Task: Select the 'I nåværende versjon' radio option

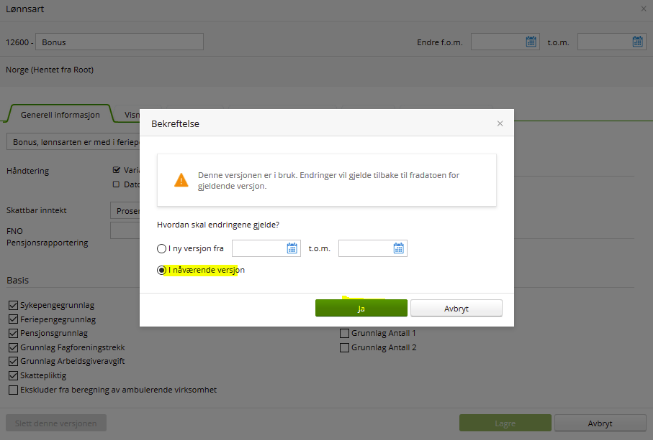Action: 162,270
